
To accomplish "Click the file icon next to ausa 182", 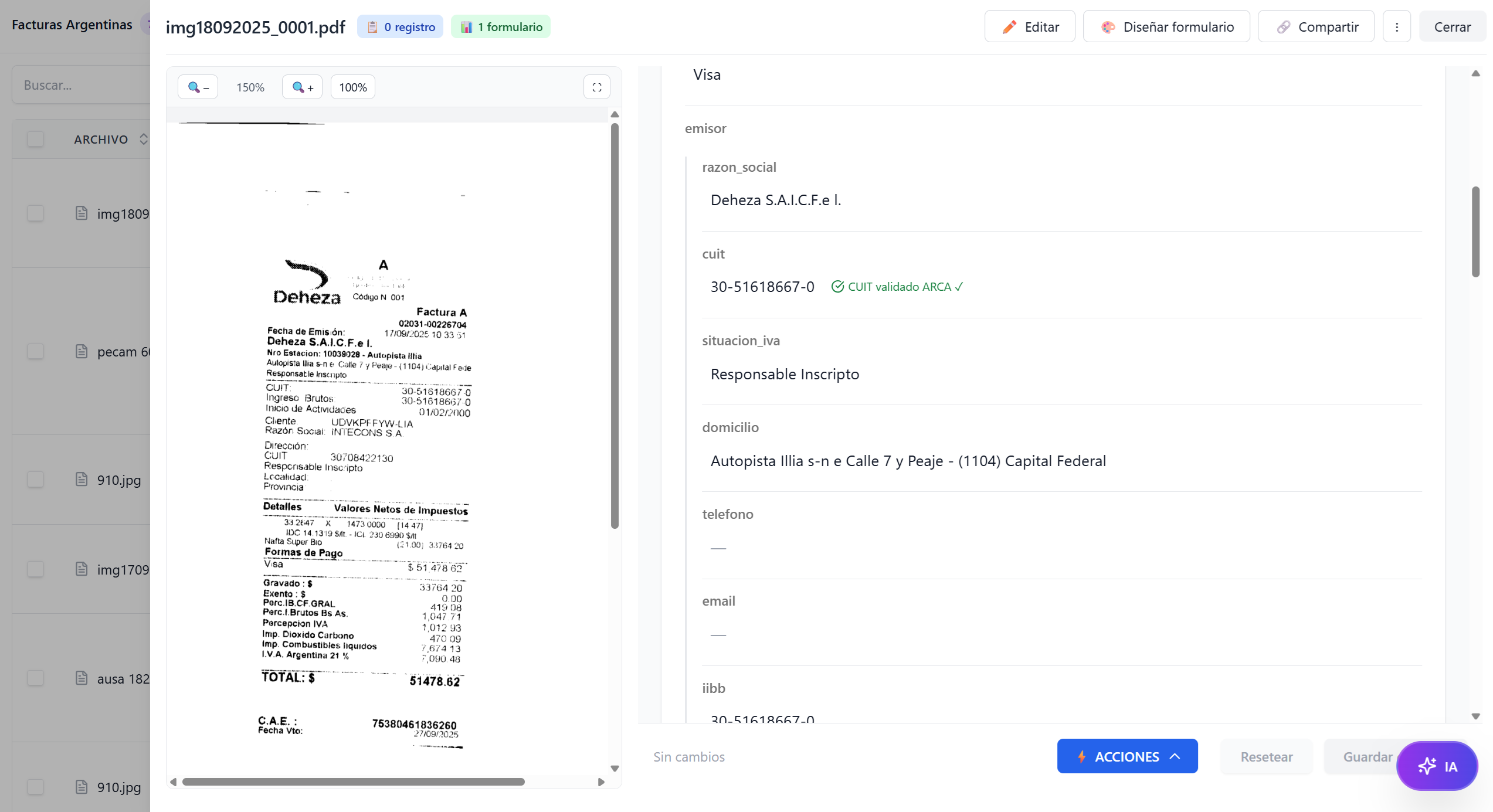I will [82, 678].
